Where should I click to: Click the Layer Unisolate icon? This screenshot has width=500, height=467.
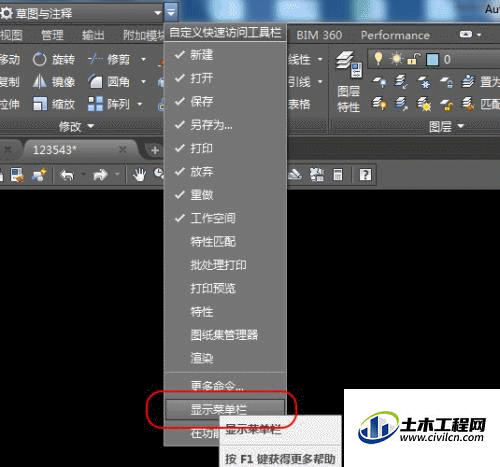pyautogui.click(x=401, y=104)
